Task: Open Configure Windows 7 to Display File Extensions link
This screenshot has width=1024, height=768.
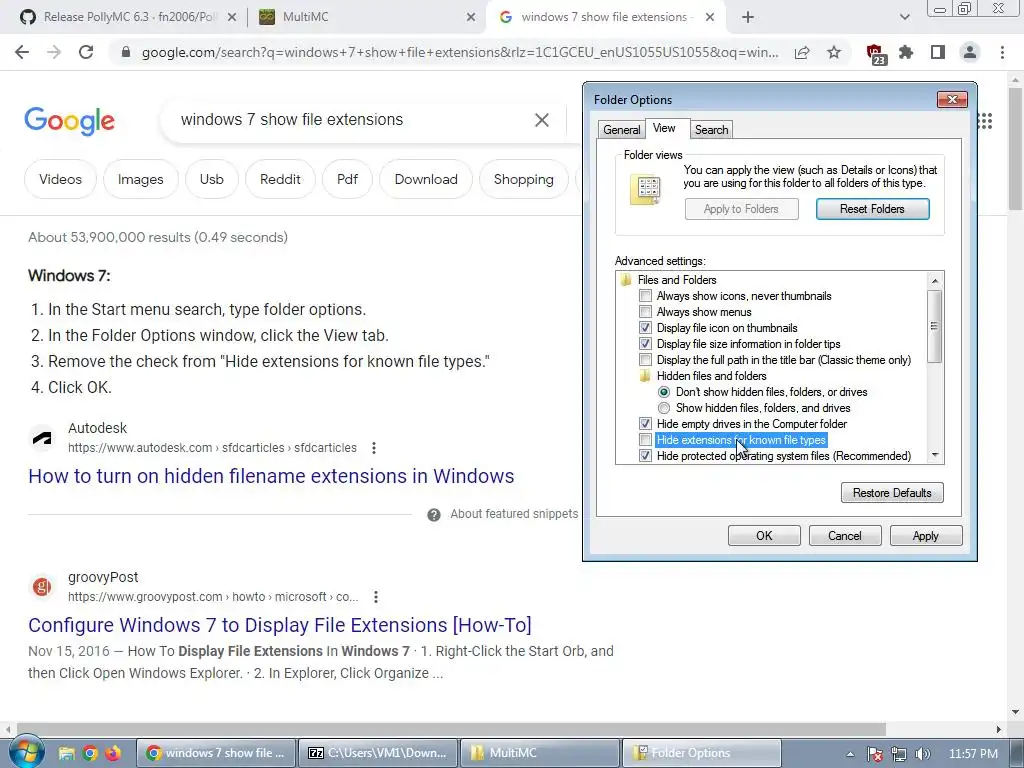Action: (x=280, y=625)
